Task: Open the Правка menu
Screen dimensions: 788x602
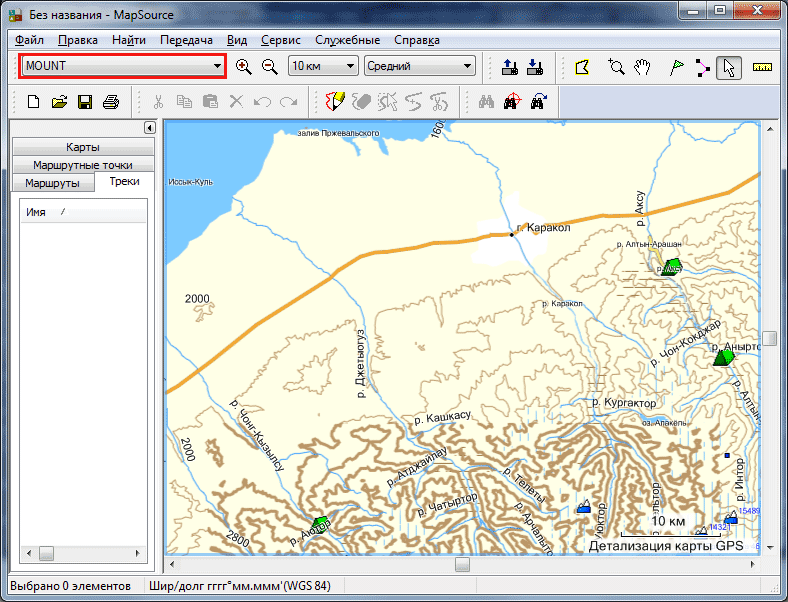Action: coord(78,40)
